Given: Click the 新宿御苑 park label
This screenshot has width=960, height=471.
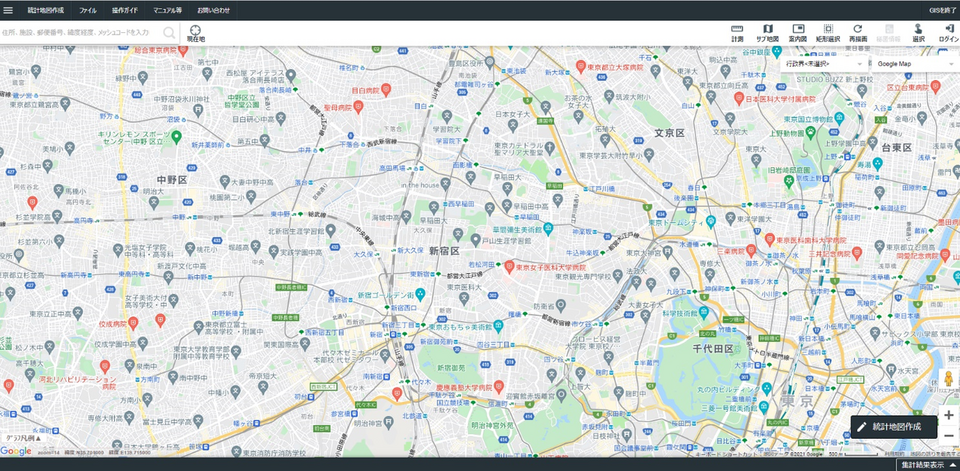Looking at the screenshot, I should click(x=451, y=367).
